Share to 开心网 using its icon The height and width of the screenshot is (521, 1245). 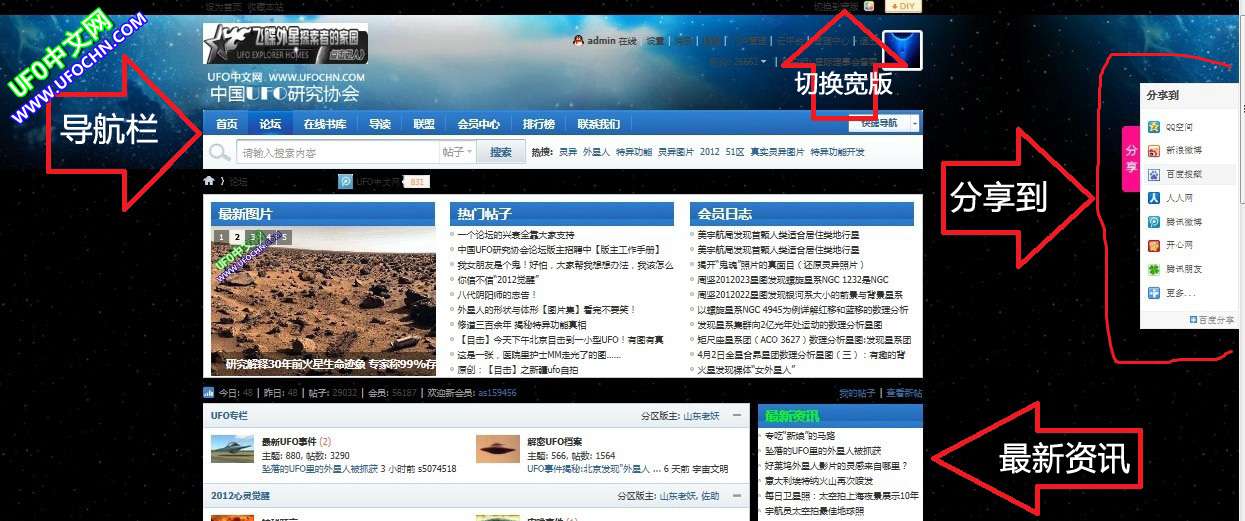pos(1154,245)
